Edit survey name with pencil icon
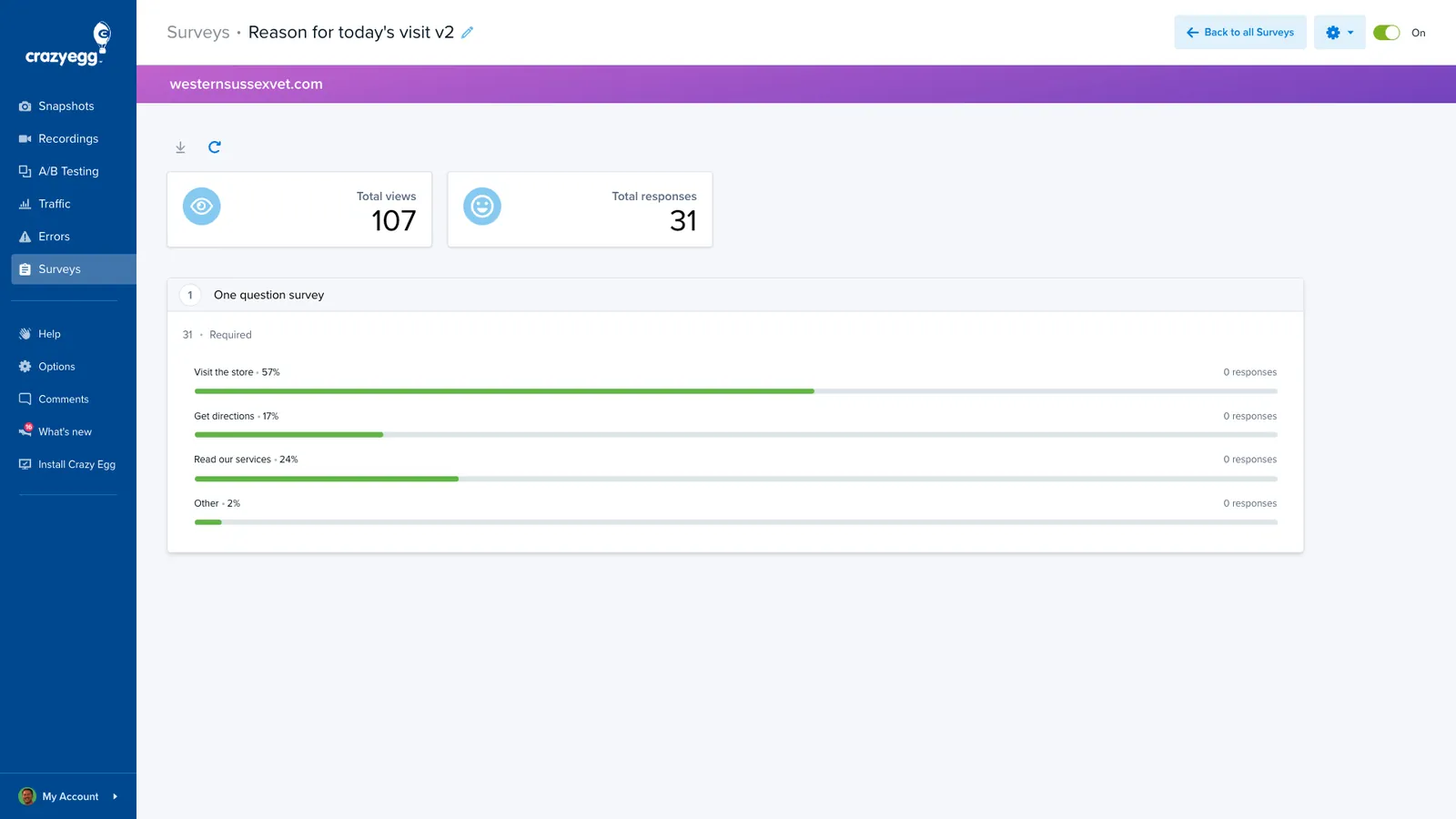 pos(467,33)
